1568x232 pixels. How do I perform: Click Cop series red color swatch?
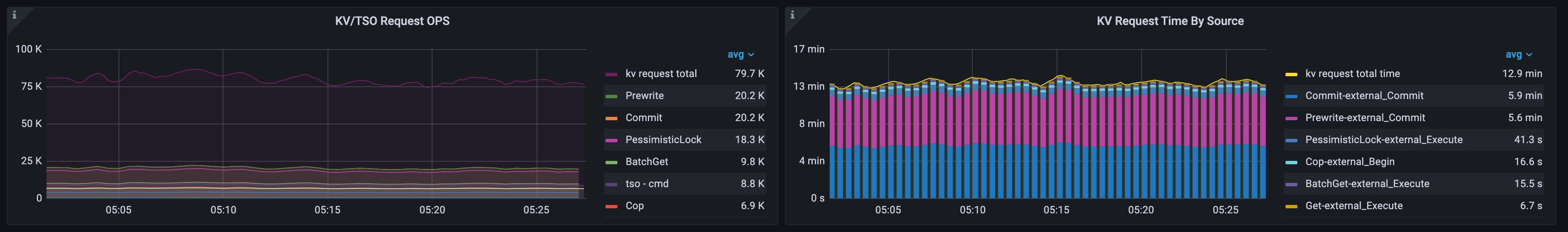612,206
